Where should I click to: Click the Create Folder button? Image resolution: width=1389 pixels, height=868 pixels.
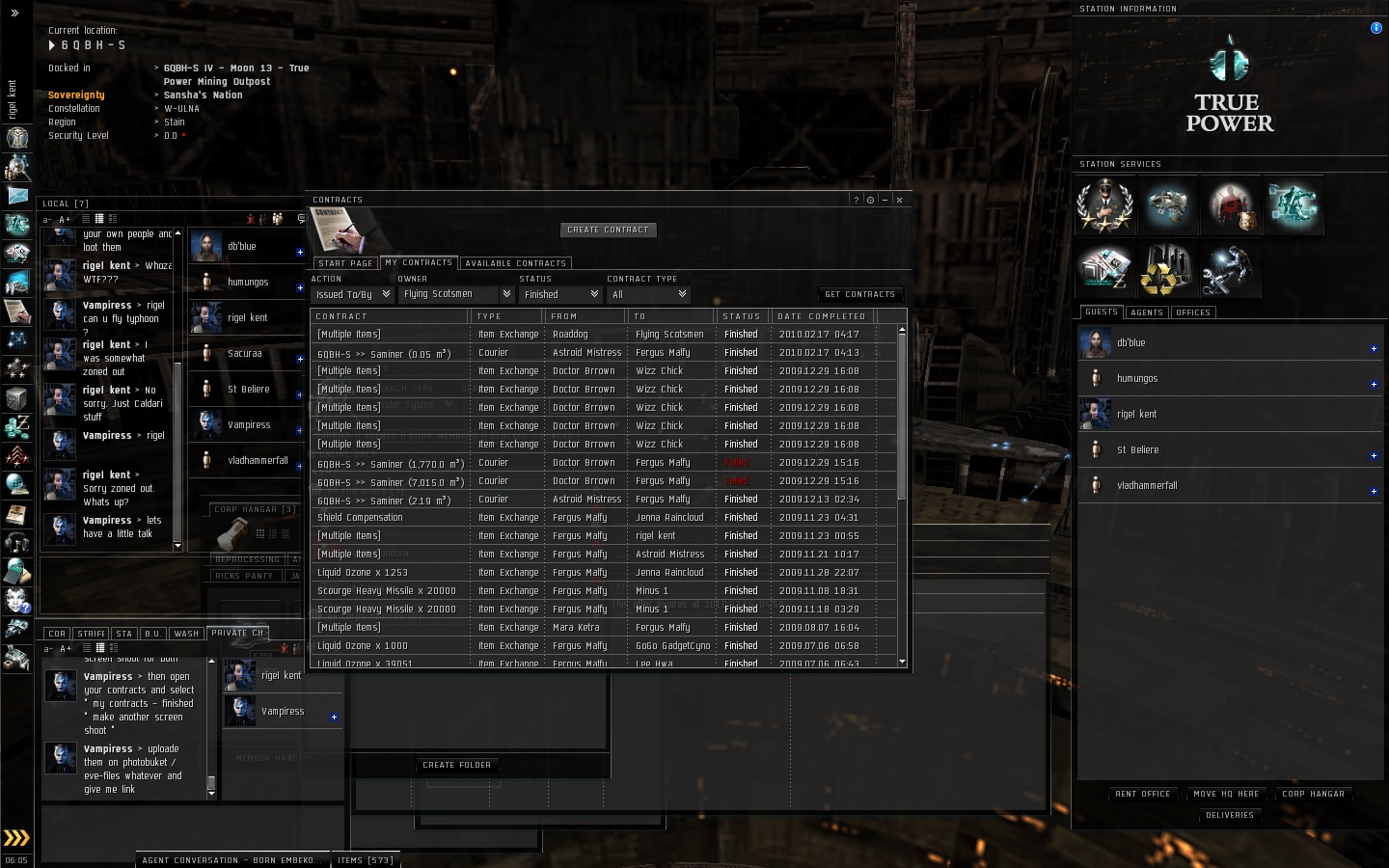(x=457, y=765)
